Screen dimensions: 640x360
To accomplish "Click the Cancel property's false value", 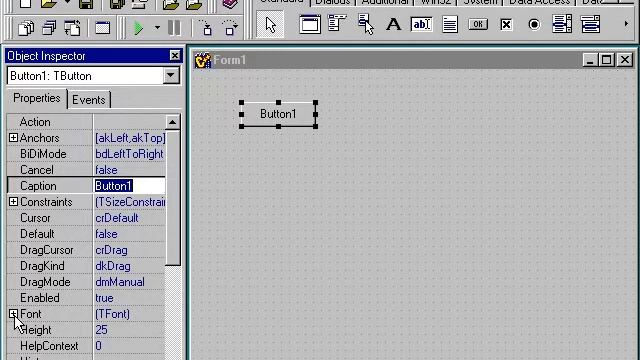I will (x=106, y=170).
